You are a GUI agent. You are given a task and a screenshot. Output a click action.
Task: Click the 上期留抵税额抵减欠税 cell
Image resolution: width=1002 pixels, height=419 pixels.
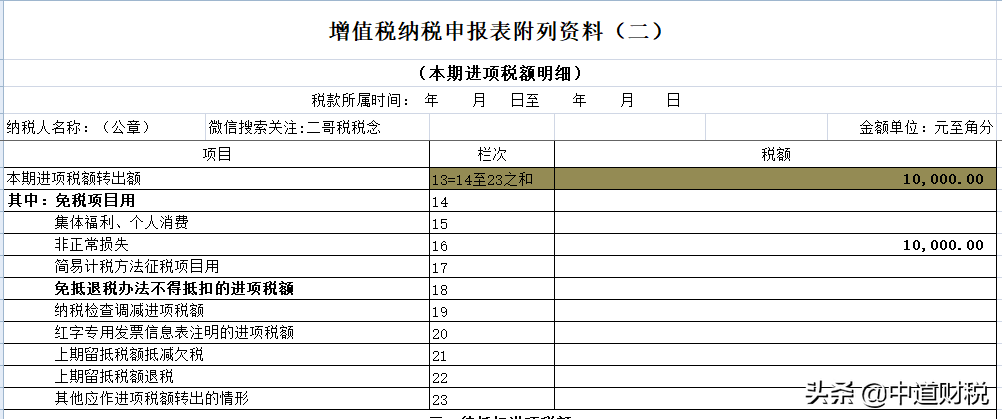(x=129, y=354)
